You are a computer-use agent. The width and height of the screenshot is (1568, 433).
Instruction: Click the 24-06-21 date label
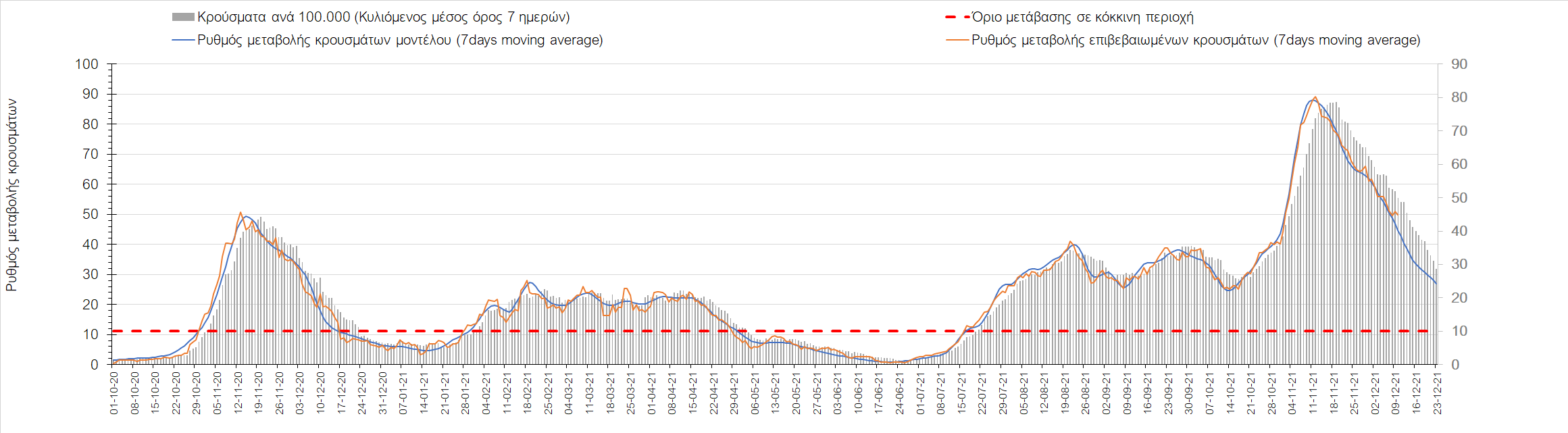coord(900,393)
